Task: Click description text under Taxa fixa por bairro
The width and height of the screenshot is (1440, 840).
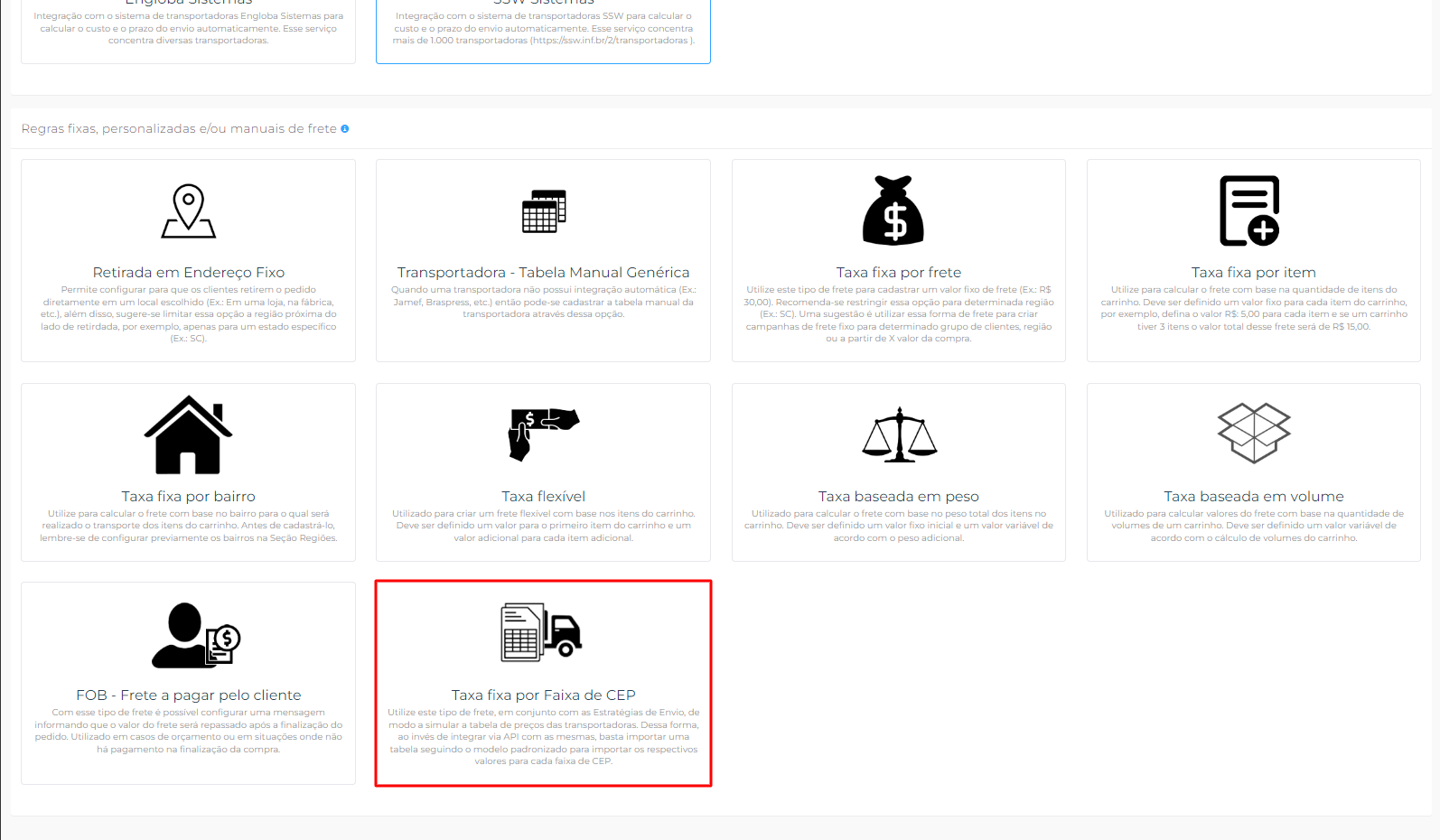Action: click(x=189, y=526)
